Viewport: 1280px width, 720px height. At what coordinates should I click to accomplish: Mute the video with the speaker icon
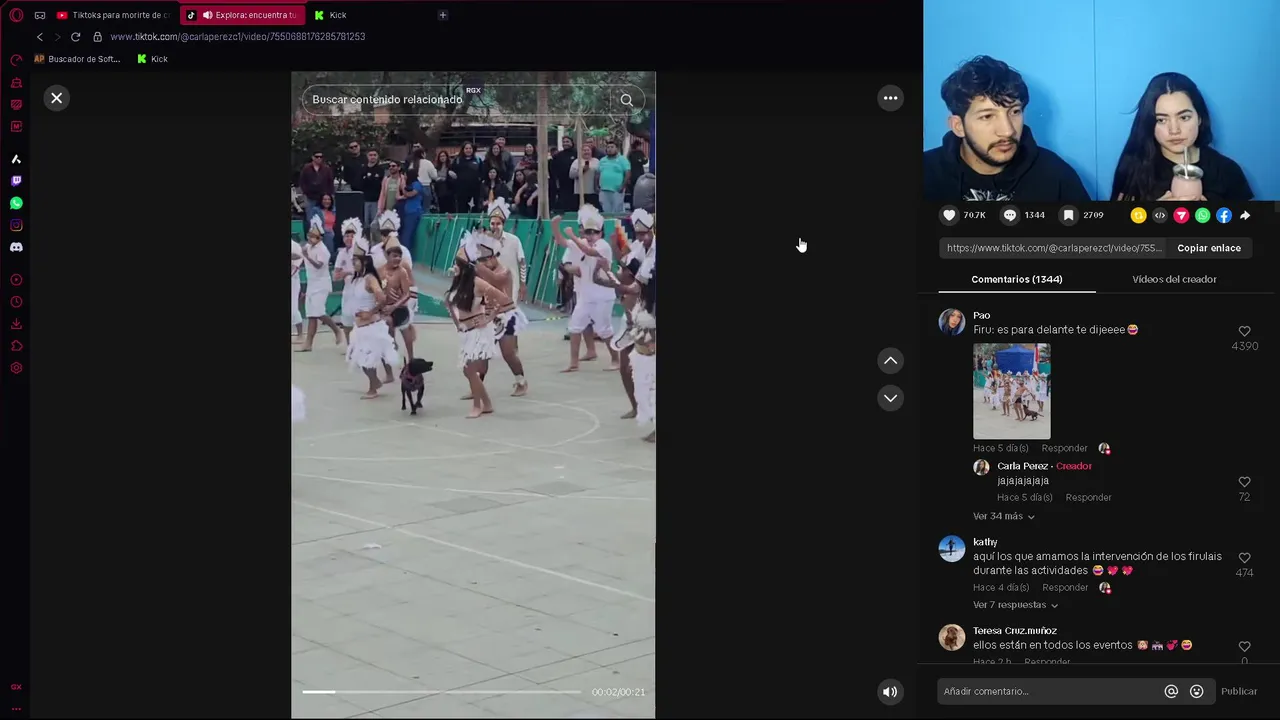click(890, 692)
